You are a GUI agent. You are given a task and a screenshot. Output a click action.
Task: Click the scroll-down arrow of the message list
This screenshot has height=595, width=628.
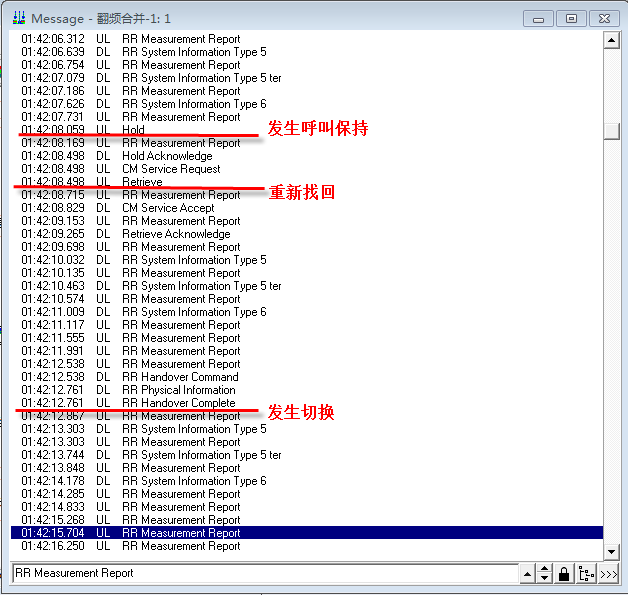click(612, 552)
